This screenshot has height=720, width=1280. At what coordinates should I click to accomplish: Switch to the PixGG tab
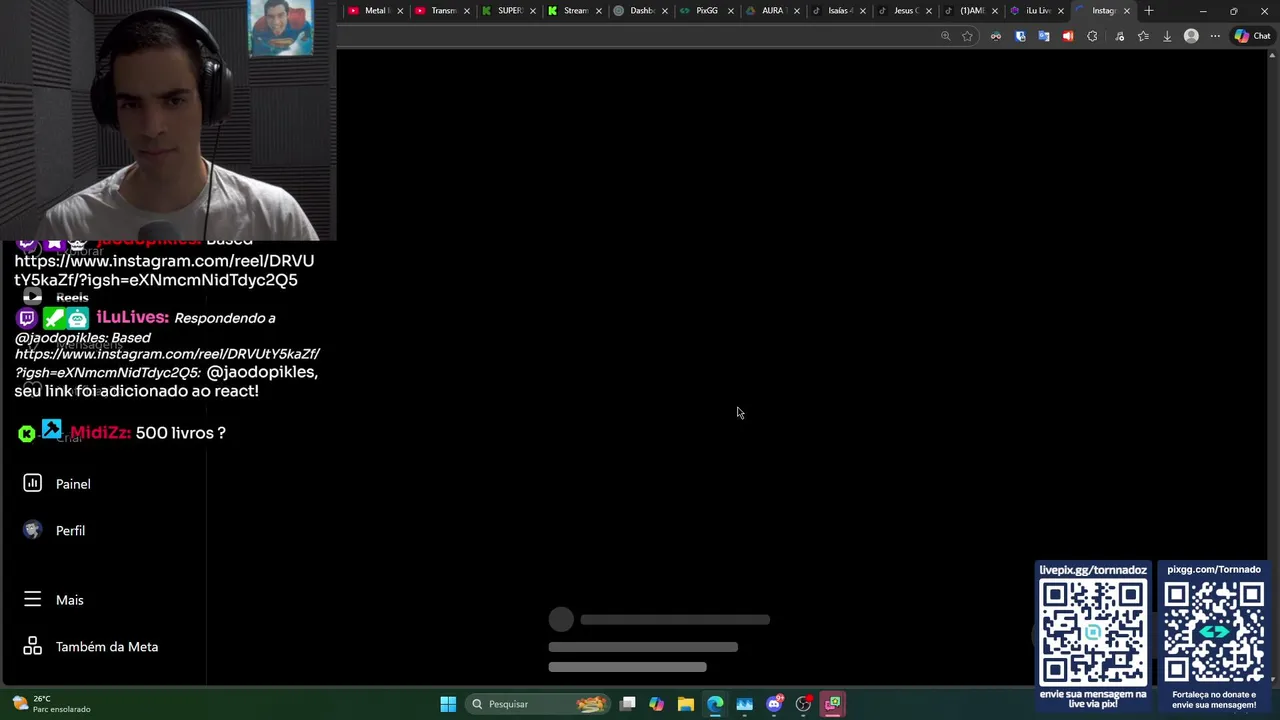coord(706,11)
